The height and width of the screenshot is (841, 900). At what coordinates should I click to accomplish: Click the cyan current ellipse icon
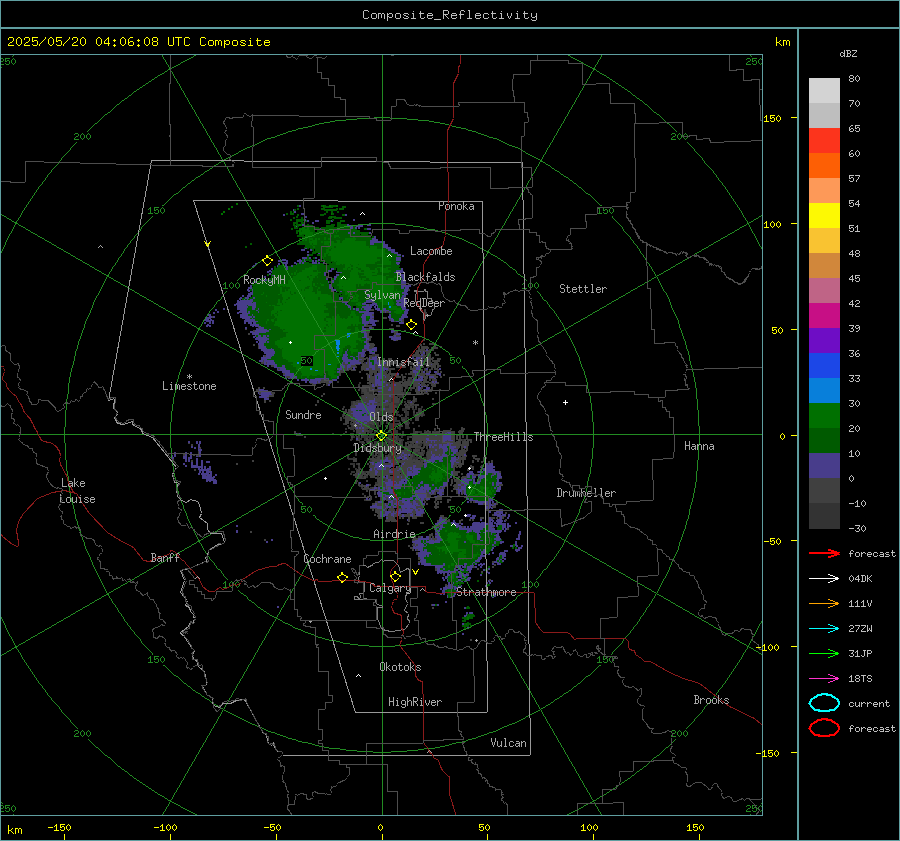click(x=824, y=703)
